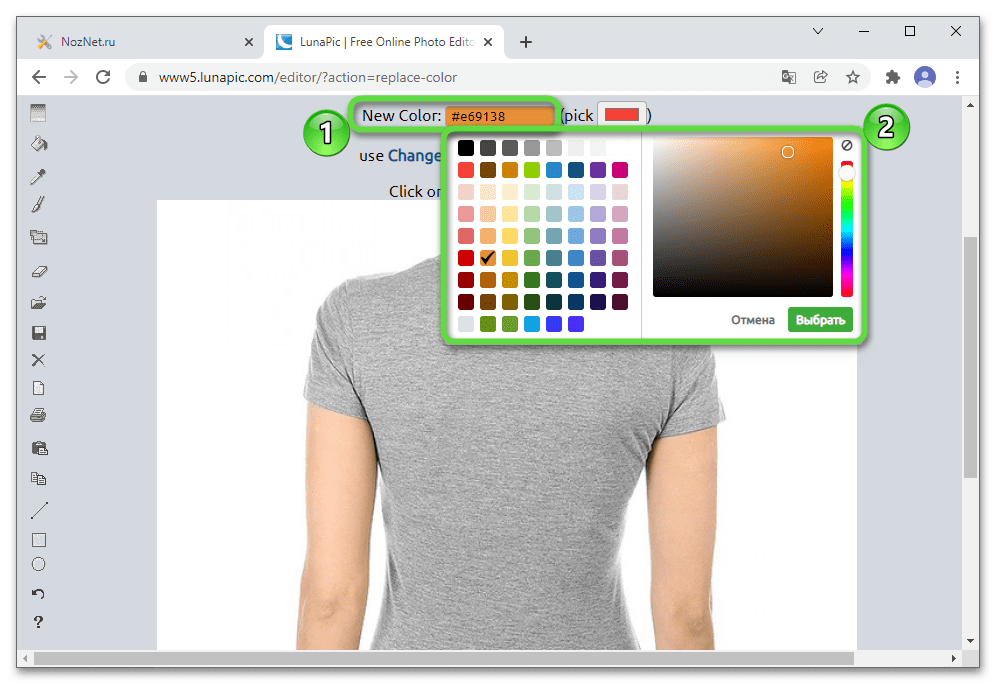Click the hue slider handle

pos(847,173)
